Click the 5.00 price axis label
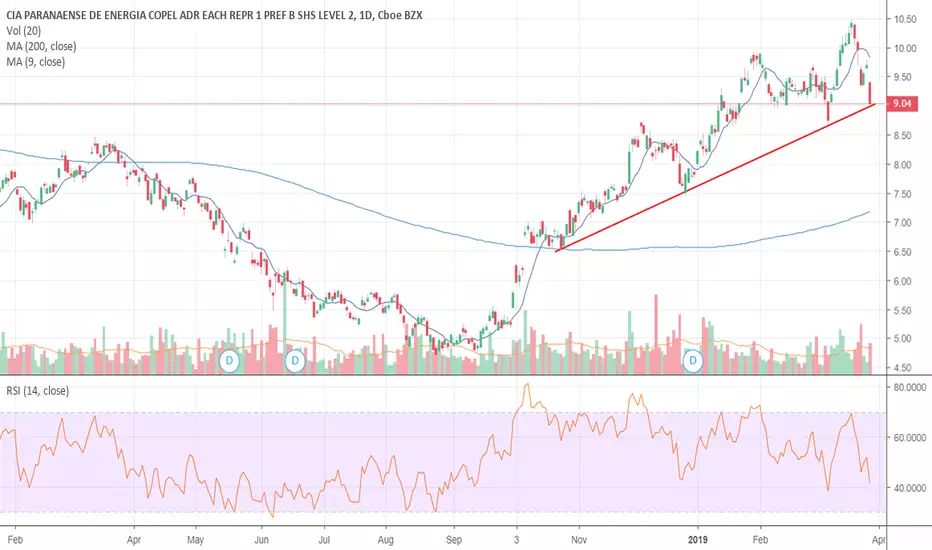 pyautogui.click(x=905, y=338)
